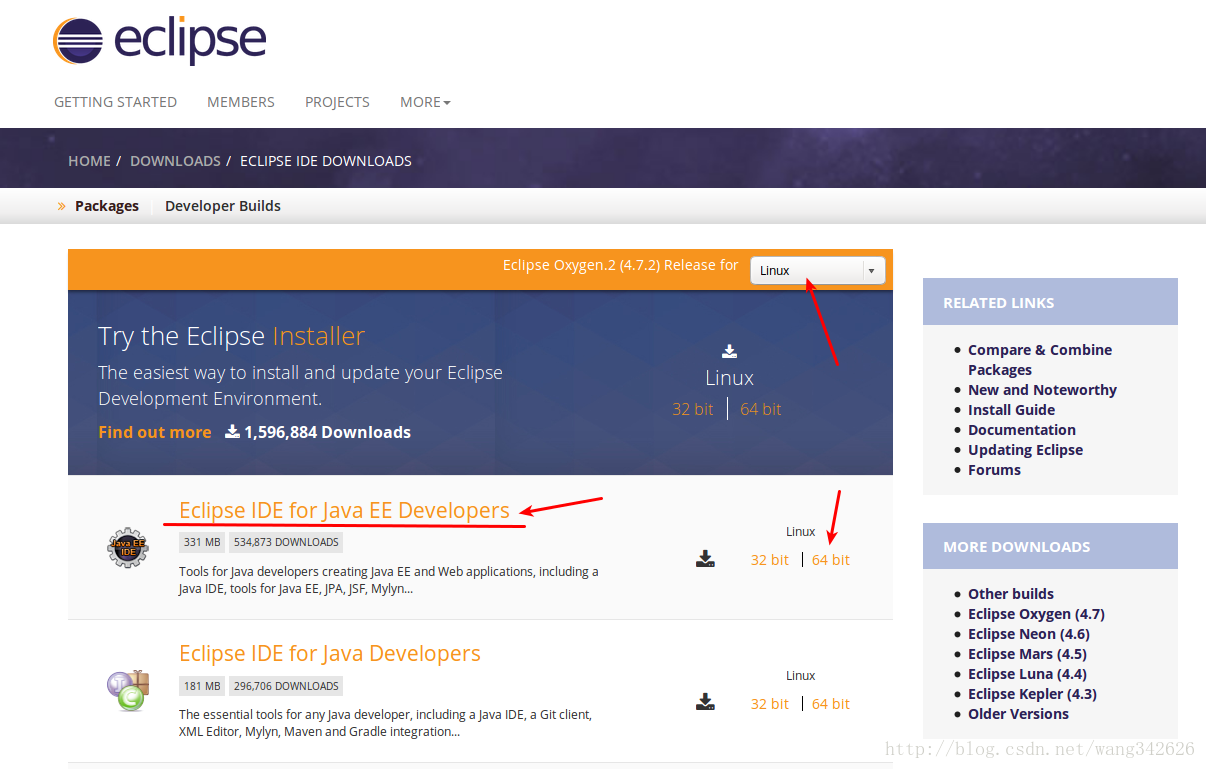The height and width of the screenshot is (769, 1206).
Task: Download Installer 64 bit for Linux
Action: [x=761, y=409]
